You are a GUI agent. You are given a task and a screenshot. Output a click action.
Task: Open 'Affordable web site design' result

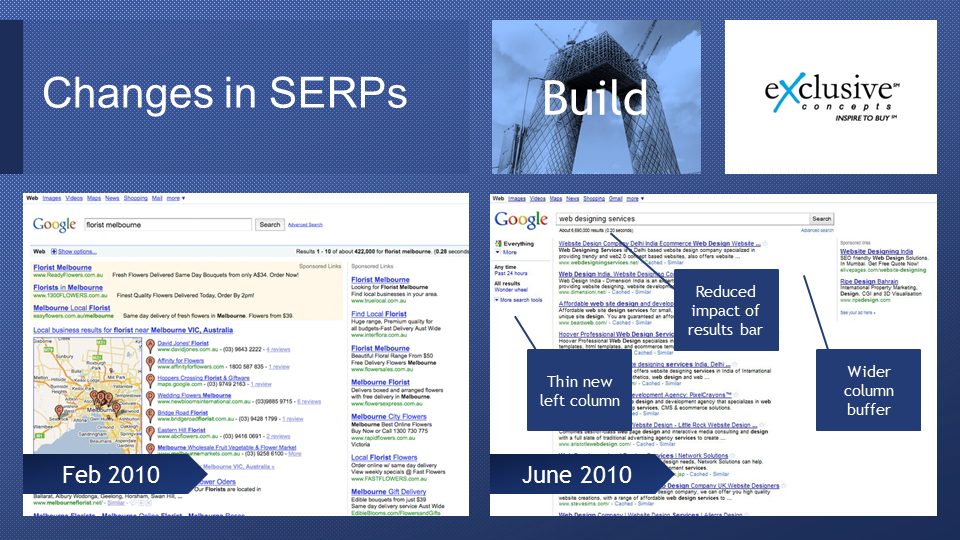pos(616,304)
